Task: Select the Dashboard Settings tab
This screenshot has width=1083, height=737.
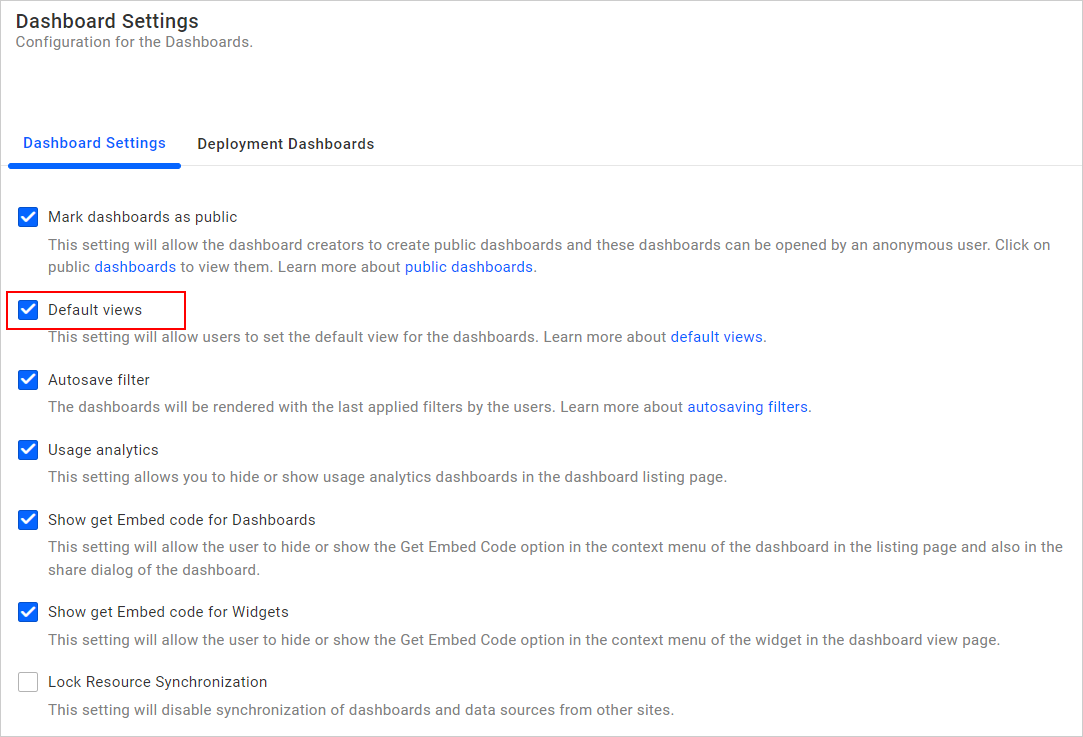Action: click(94, 143)
